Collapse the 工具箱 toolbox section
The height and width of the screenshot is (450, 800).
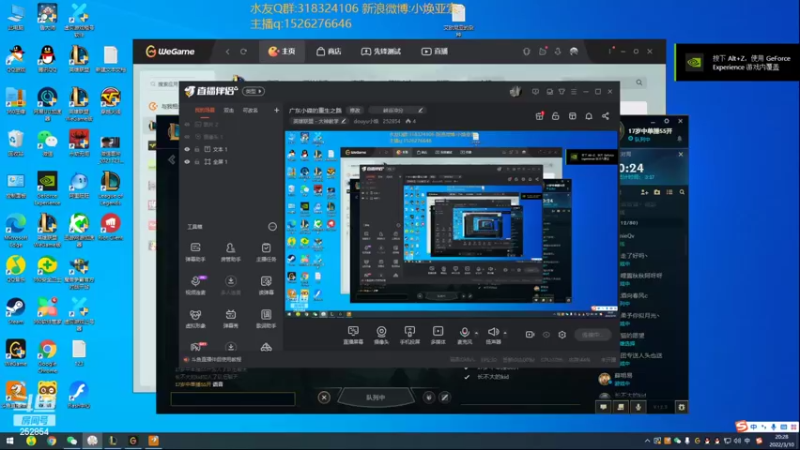[x=272, y=227]
